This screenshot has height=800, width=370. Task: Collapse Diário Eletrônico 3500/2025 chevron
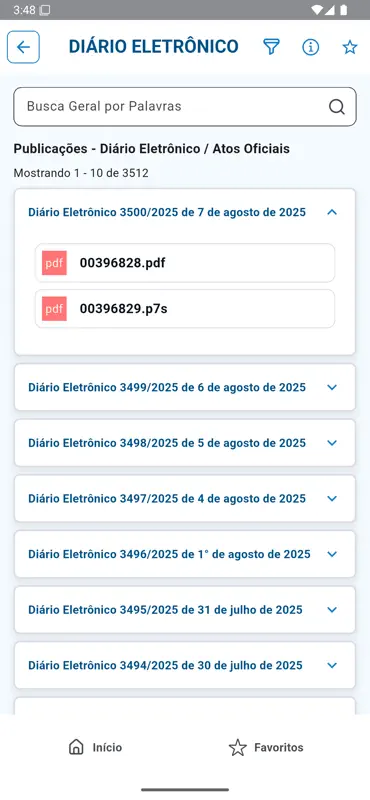[x=332, y=212]
